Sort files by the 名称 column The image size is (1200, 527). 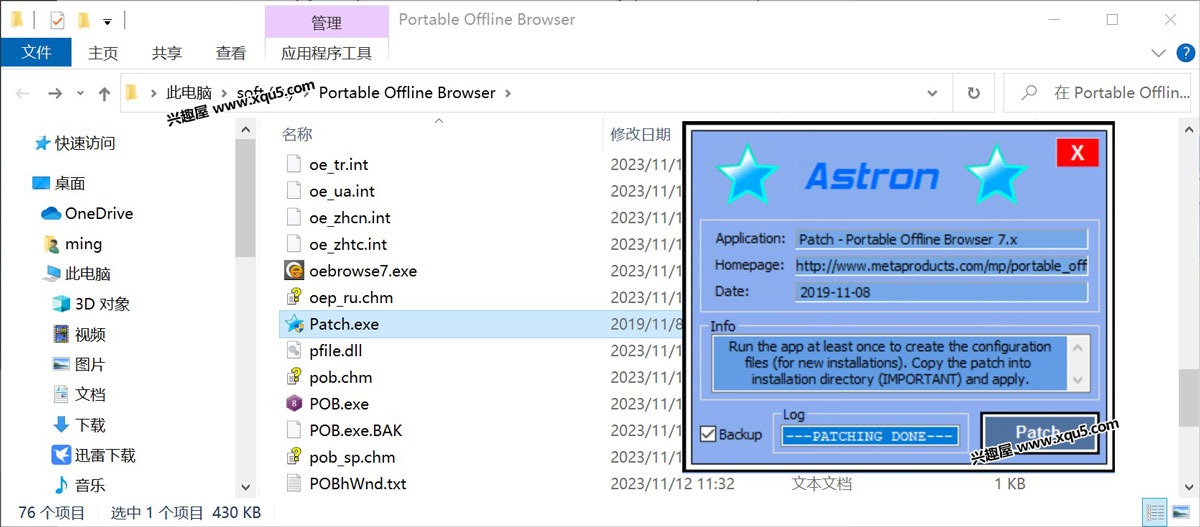pos(297,134)
